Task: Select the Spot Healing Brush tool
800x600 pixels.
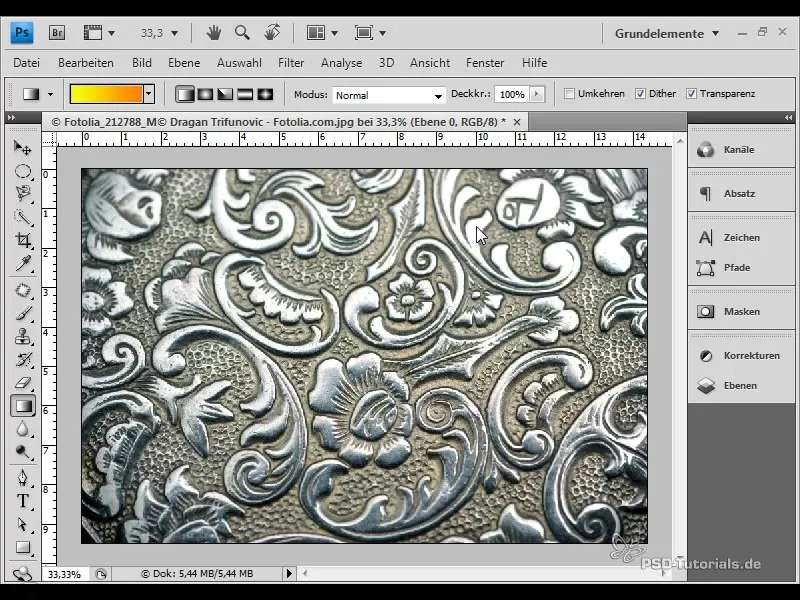Action: [x=22, y=290]
